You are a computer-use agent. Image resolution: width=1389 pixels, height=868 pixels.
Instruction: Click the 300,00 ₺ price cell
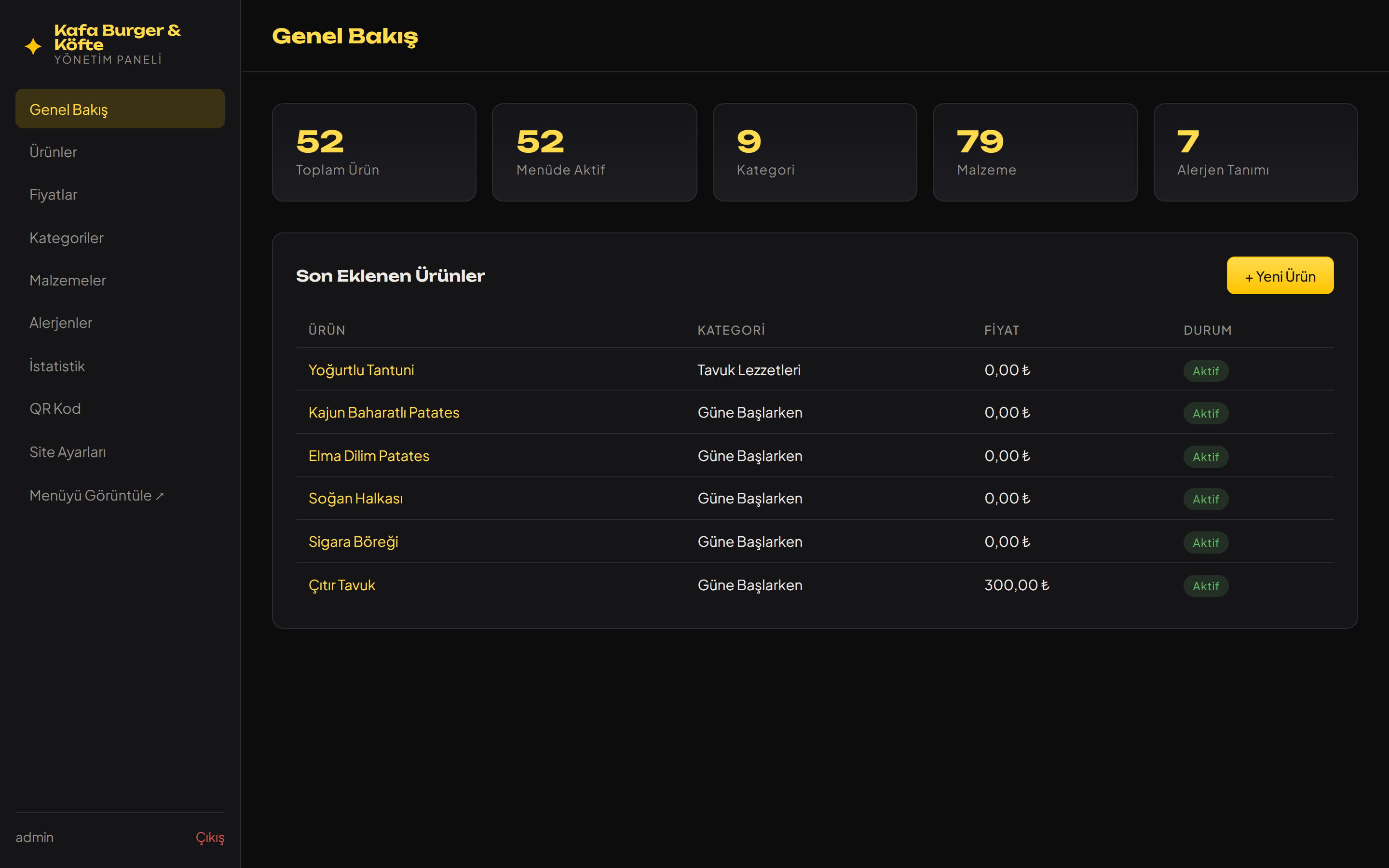(x=1017, y=585)
